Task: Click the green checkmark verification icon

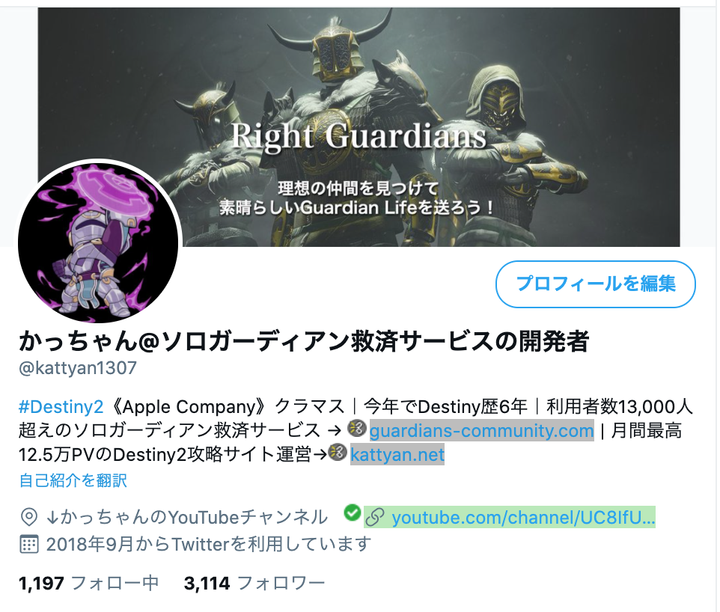Action: point(352,513)
